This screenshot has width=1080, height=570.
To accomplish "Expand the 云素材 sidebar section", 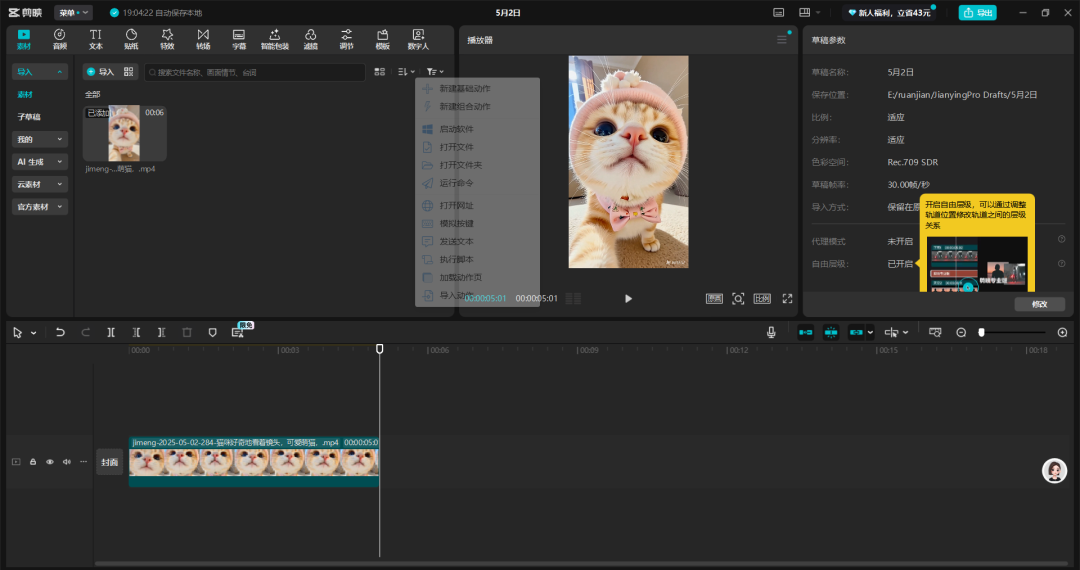I will tap(40, 184).
